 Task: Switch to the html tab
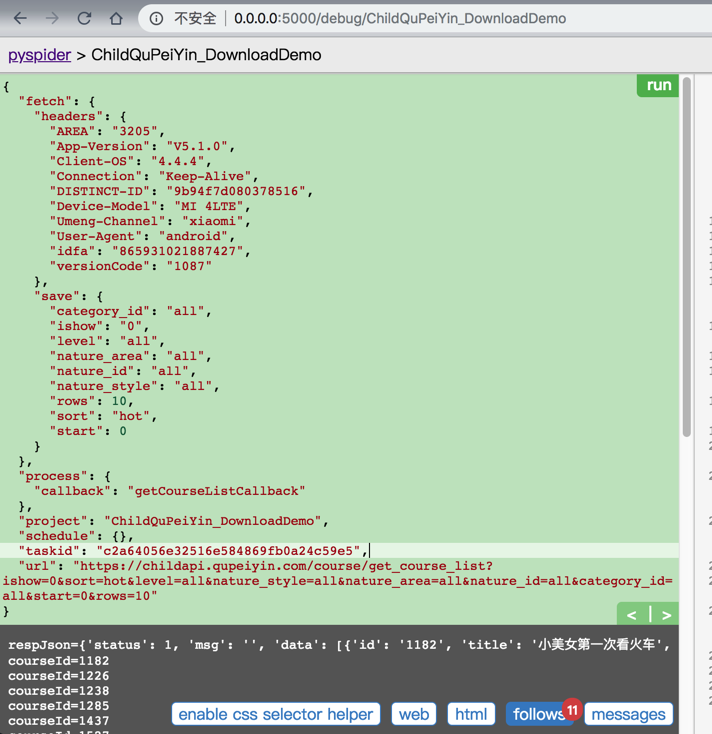coord(471,714)
